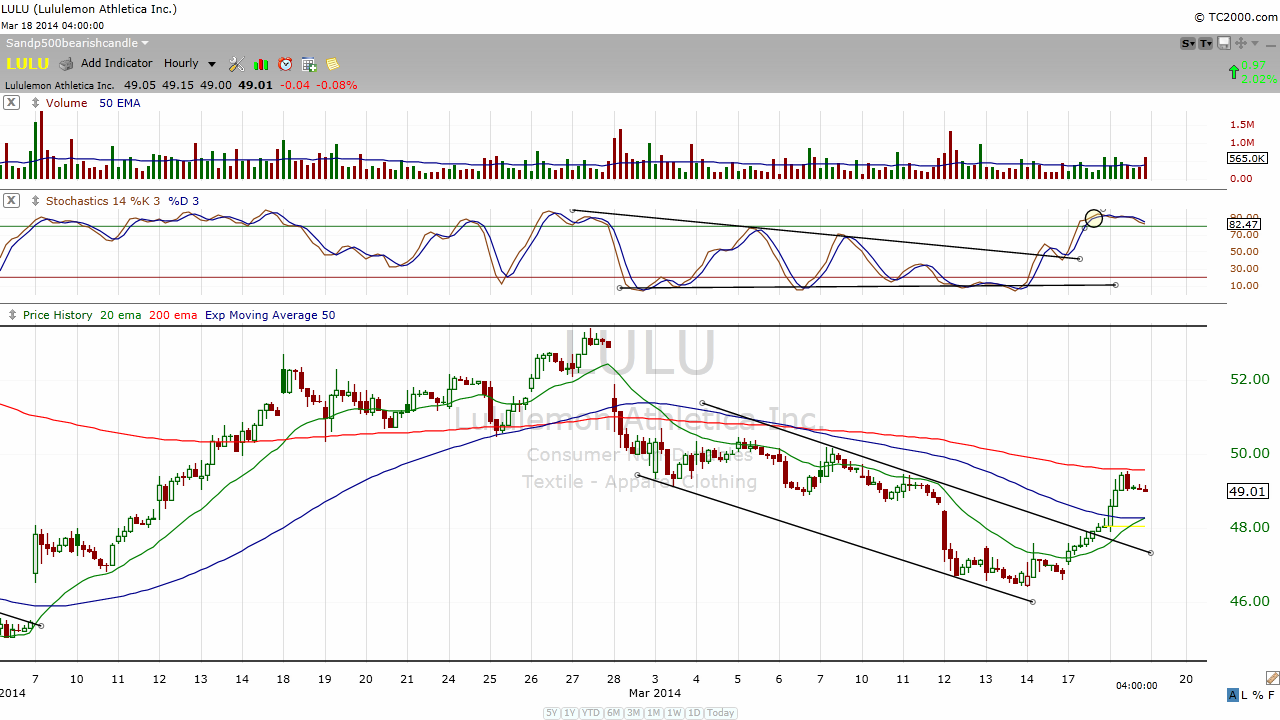This screenshot has width=1280, height=720.
Task: Open the yellow sticky note icon
Action: [332, 64]
